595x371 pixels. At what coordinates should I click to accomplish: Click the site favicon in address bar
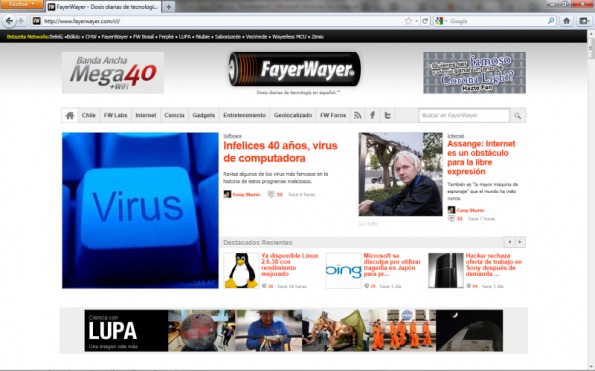click(36, 21)
